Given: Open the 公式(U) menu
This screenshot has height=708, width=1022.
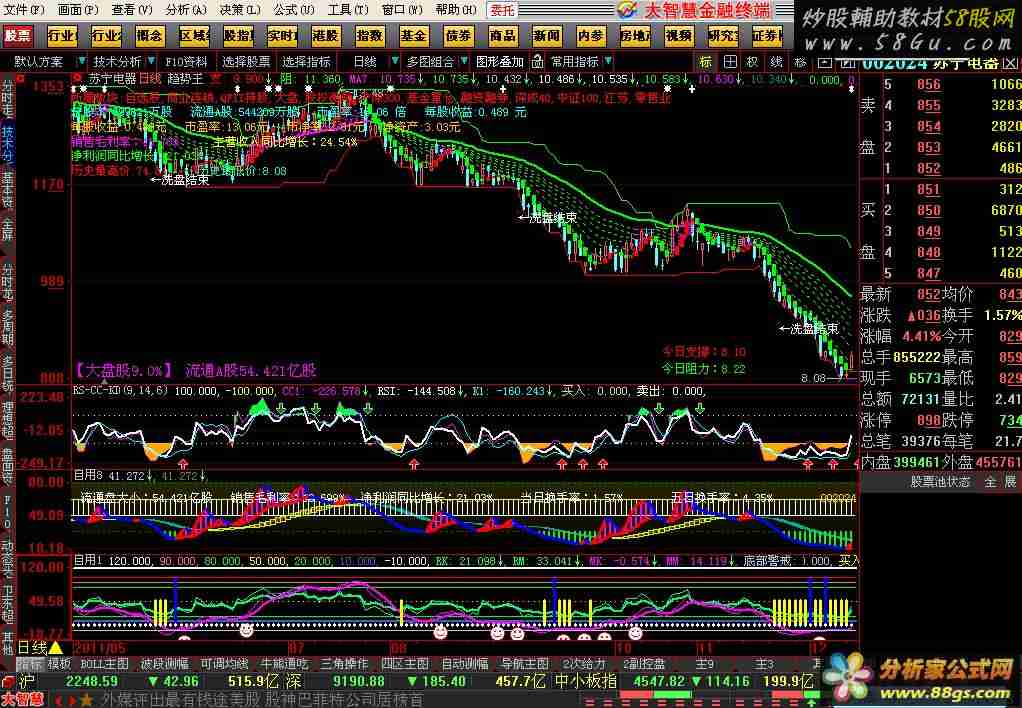Looking at the screenshot, I should (x=294, y=10).
